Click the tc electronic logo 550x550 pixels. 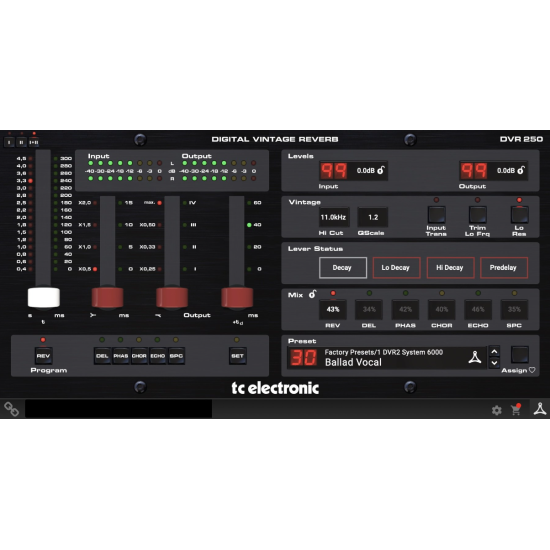(x=275, y=388)
